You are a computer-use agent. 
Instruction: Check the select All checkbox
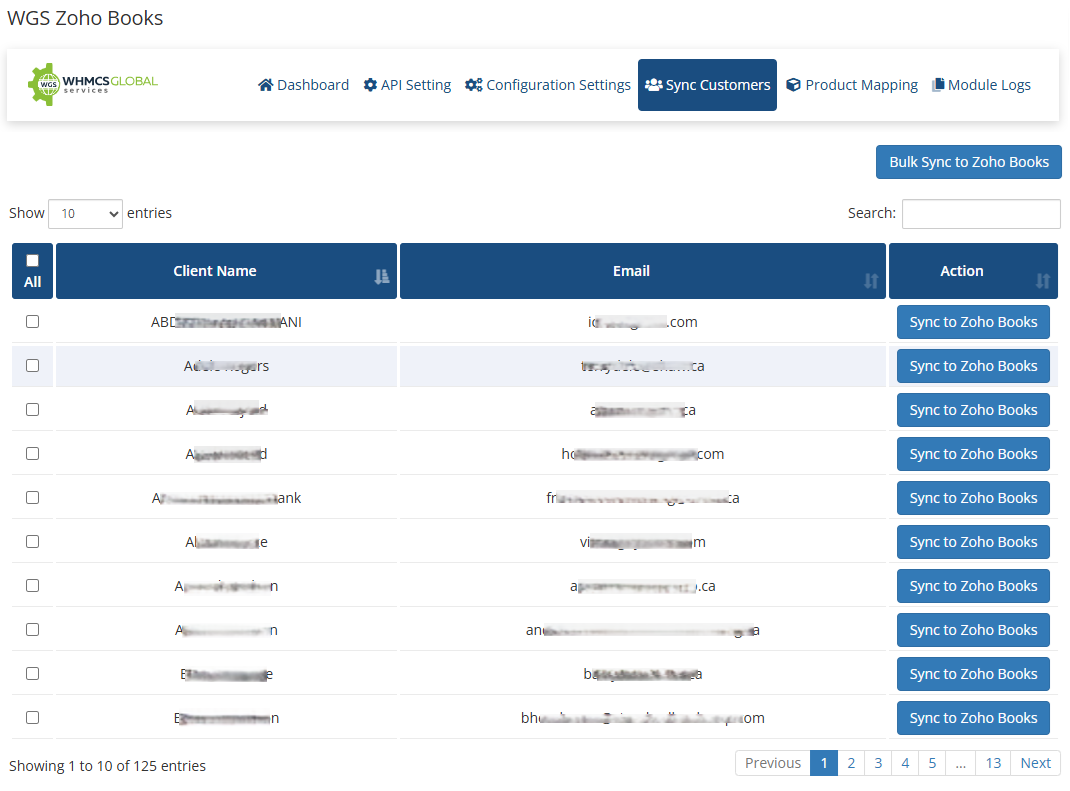tap(32, 261)
